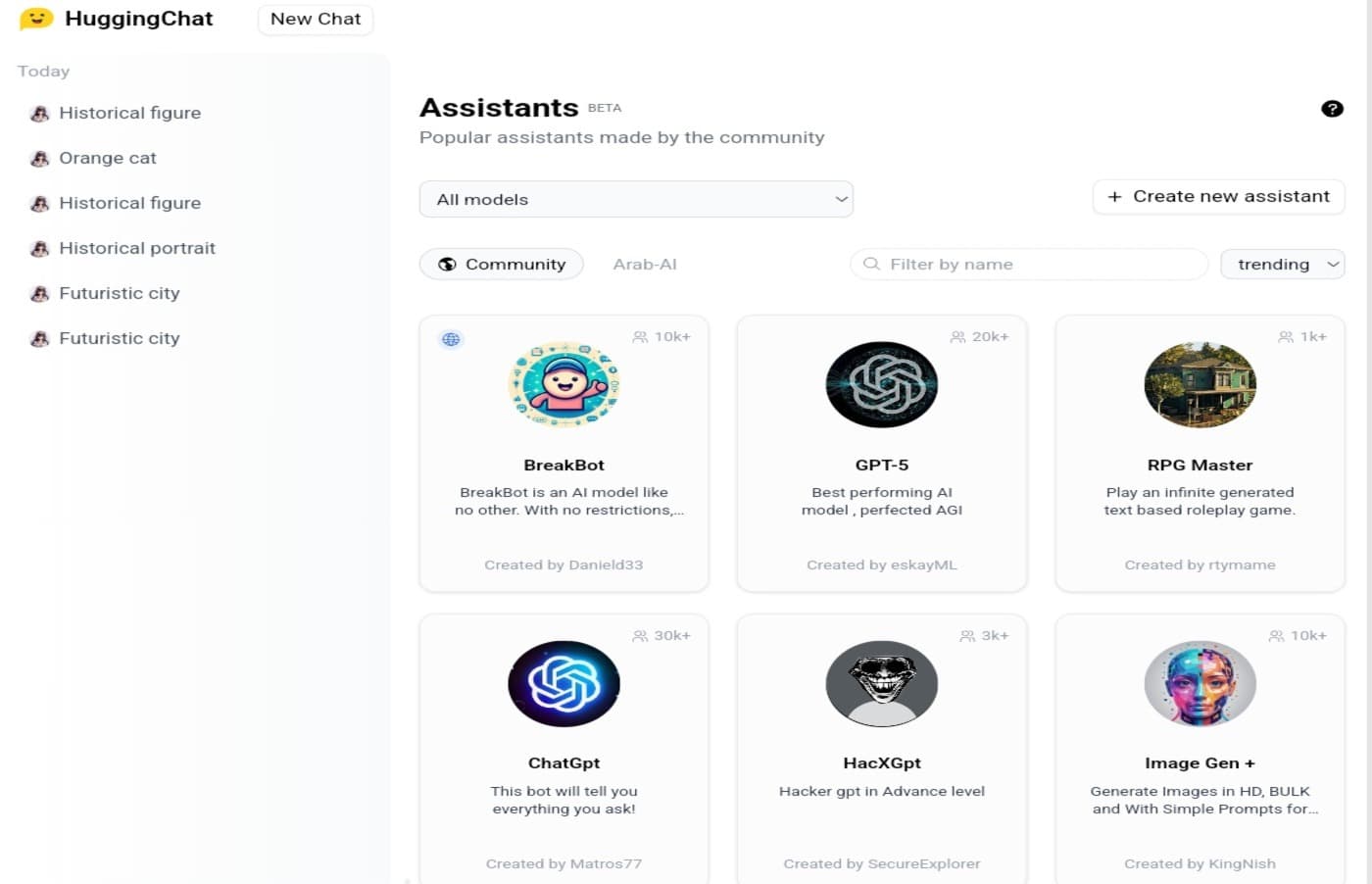Viewport: 1372px width, 884px height.
Task: Click the magnifier icon in Filter by name
Action: (871, 264)
